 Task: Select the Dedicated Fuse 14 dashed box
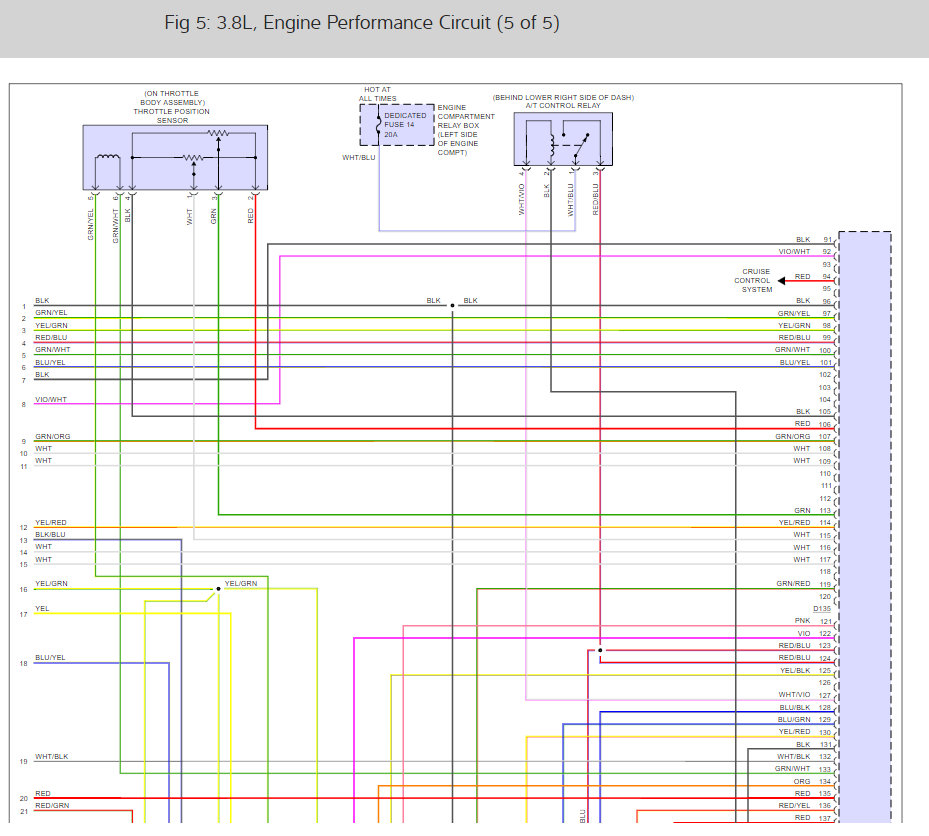397,124
